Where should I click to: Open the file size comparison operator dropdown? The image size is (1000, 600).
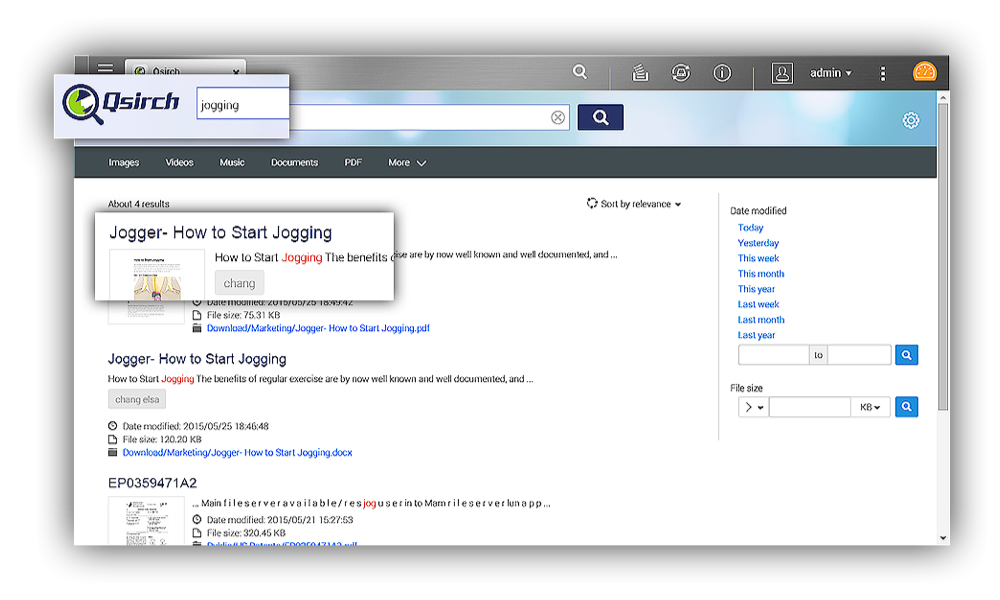[x=754, y=407]
